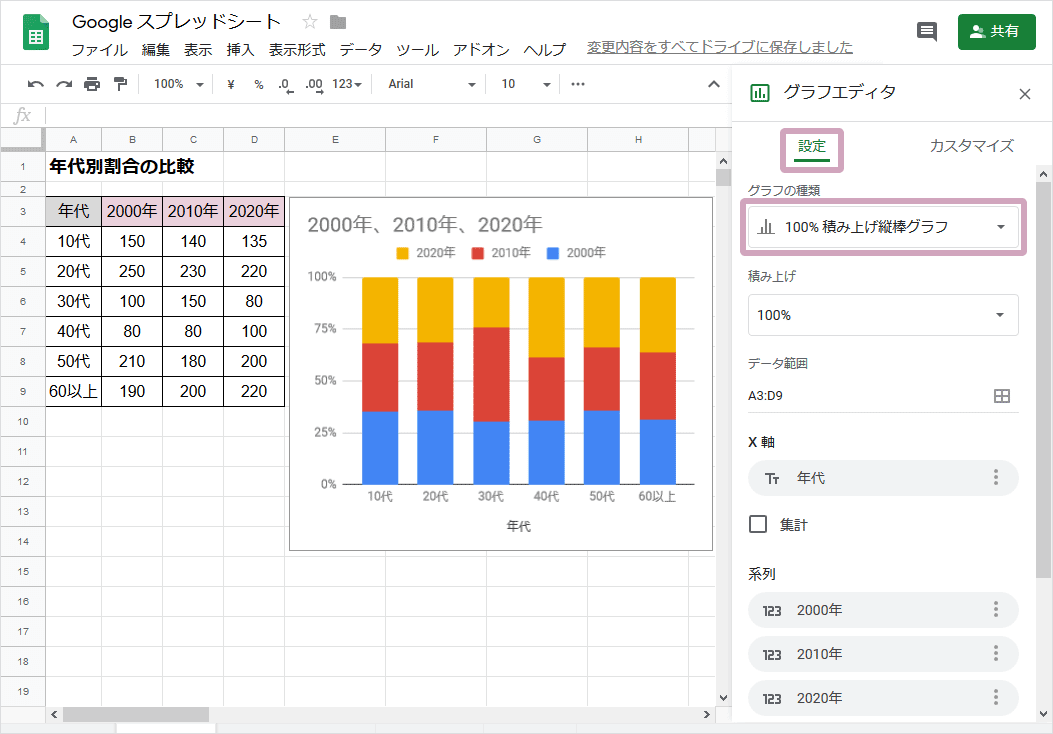The image size is (1053, 734).
Task: Click the redo arrow in the toolbar
Action: coord(64,84)
